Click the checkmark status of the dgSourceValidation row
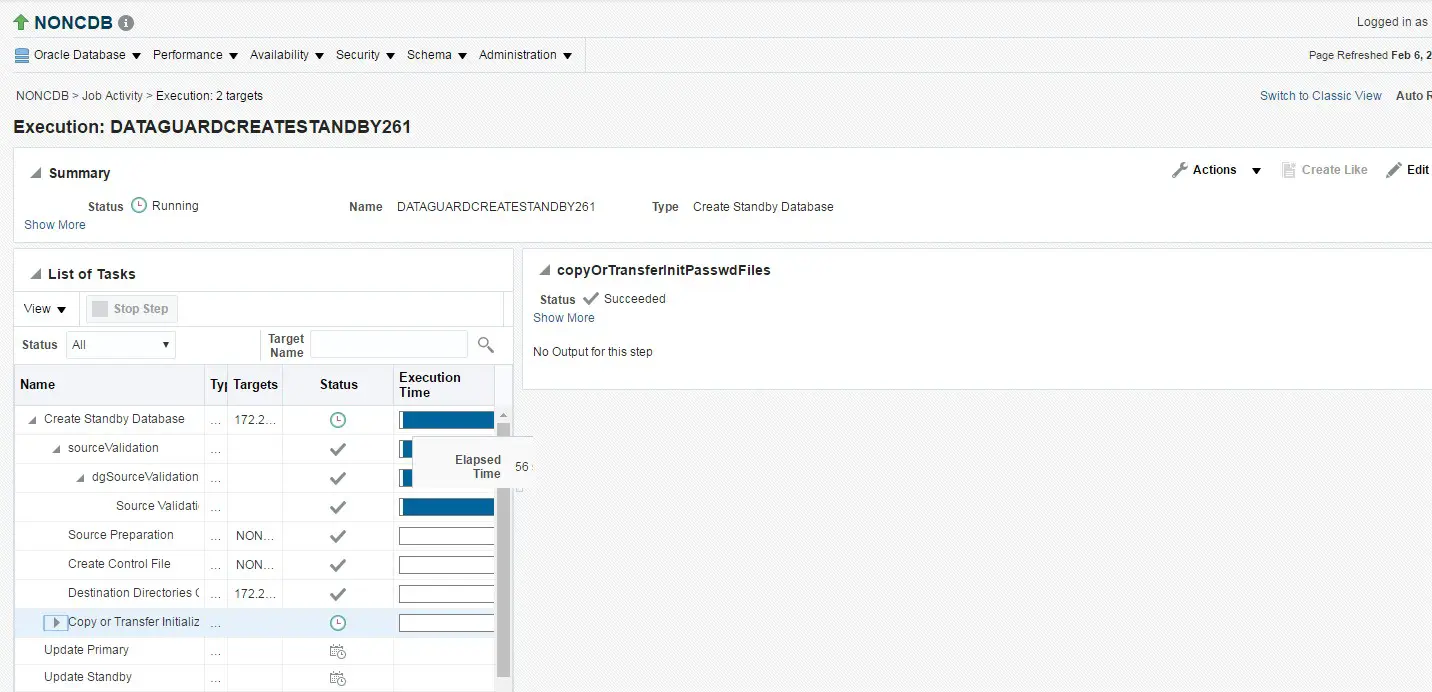 pos(338,478)
